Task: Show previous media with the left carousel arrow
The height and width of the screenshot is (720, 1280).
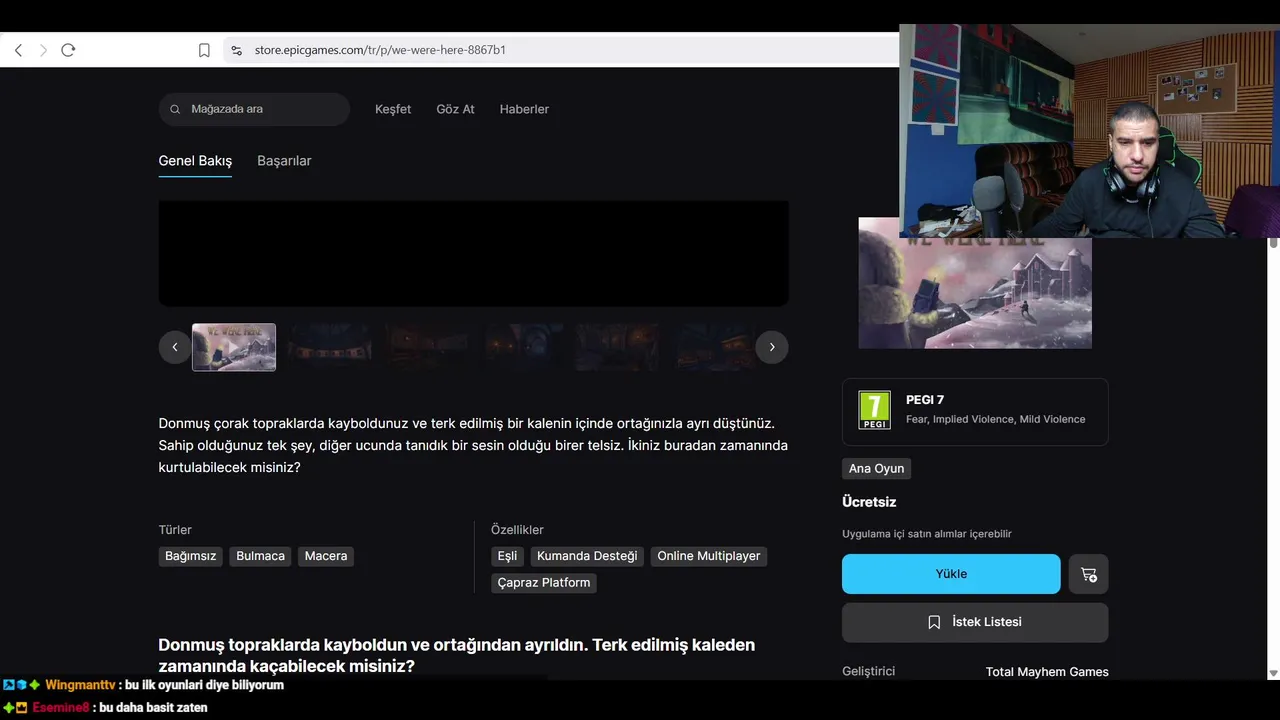Action: click(x=175, y=347)
